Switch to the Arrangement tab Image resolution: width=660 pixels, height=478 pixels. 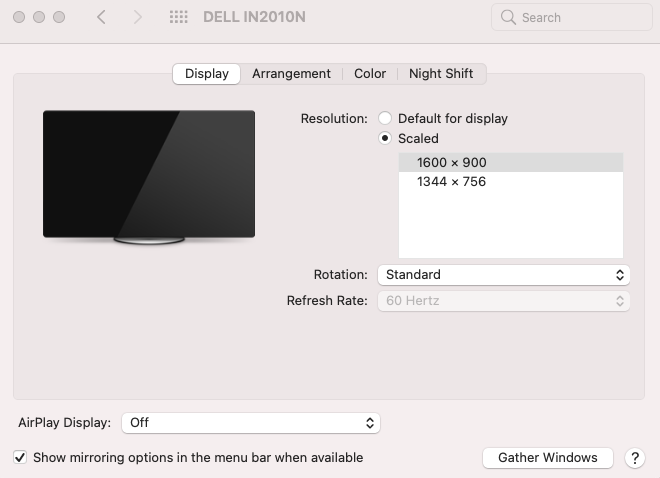tap(291, 74)
